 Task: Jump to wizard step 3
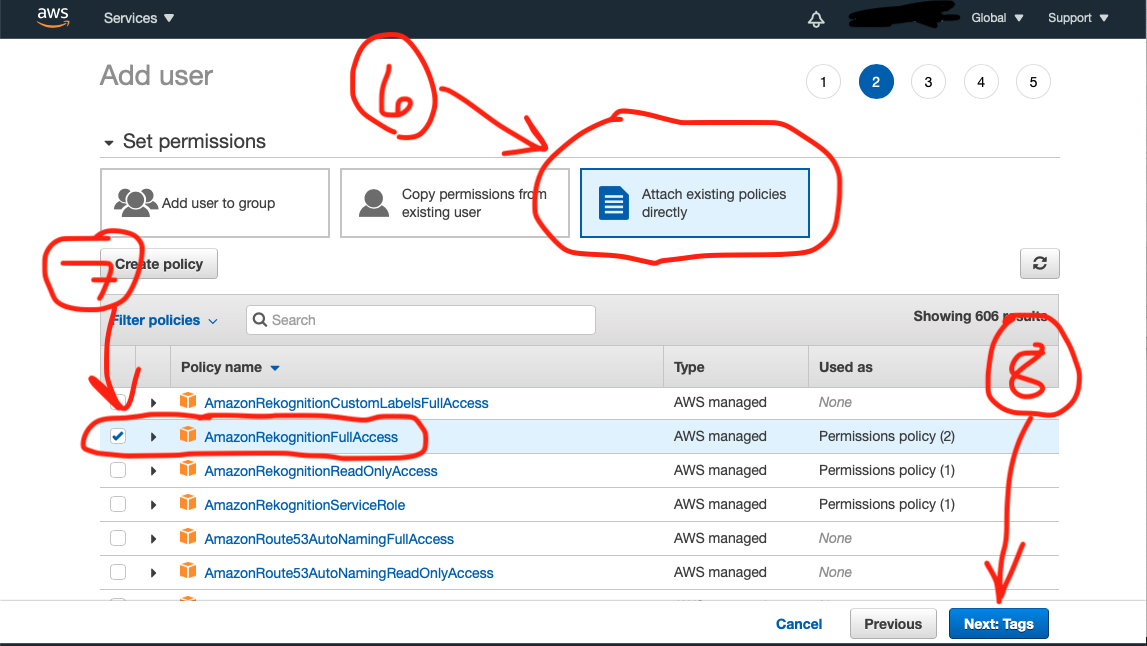coord(928,82)
